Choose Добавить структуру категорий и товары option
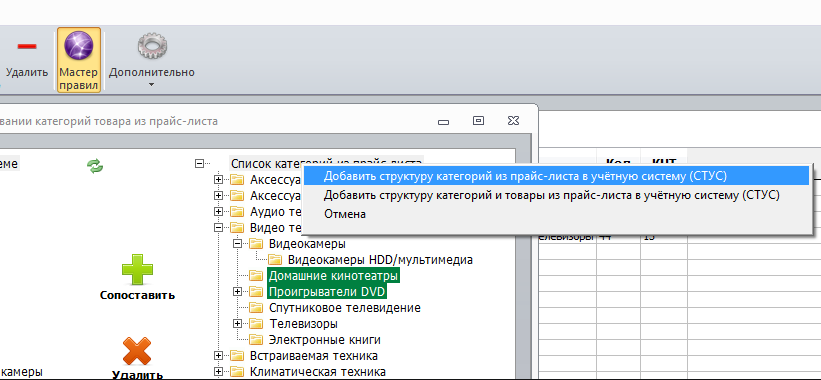The width and height of the screenshot is (821, 380). pyautogui.click(x=556, y=195)
